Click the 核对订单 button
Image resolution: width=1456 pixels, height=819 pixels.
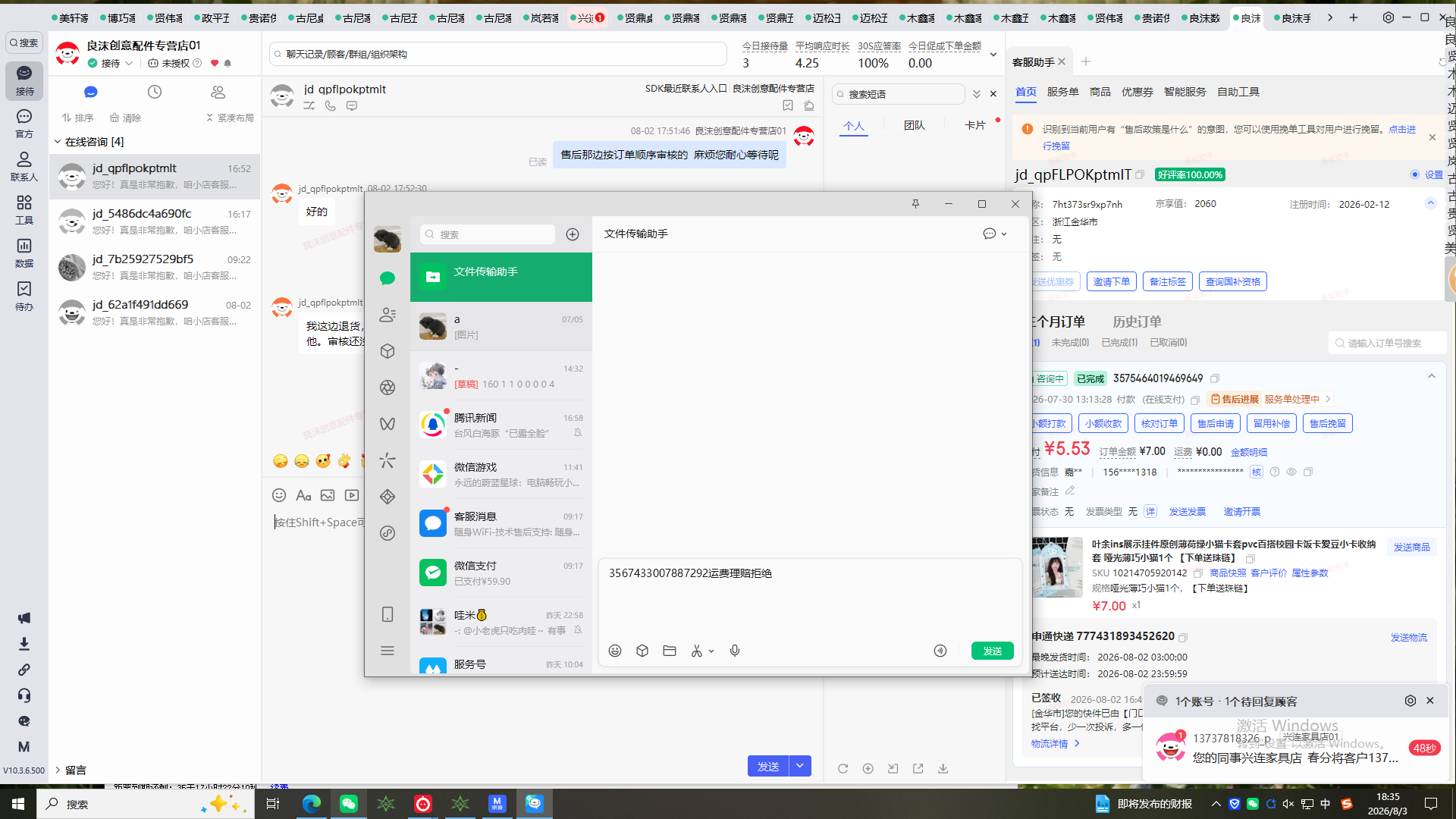(x=1159, y=424)
